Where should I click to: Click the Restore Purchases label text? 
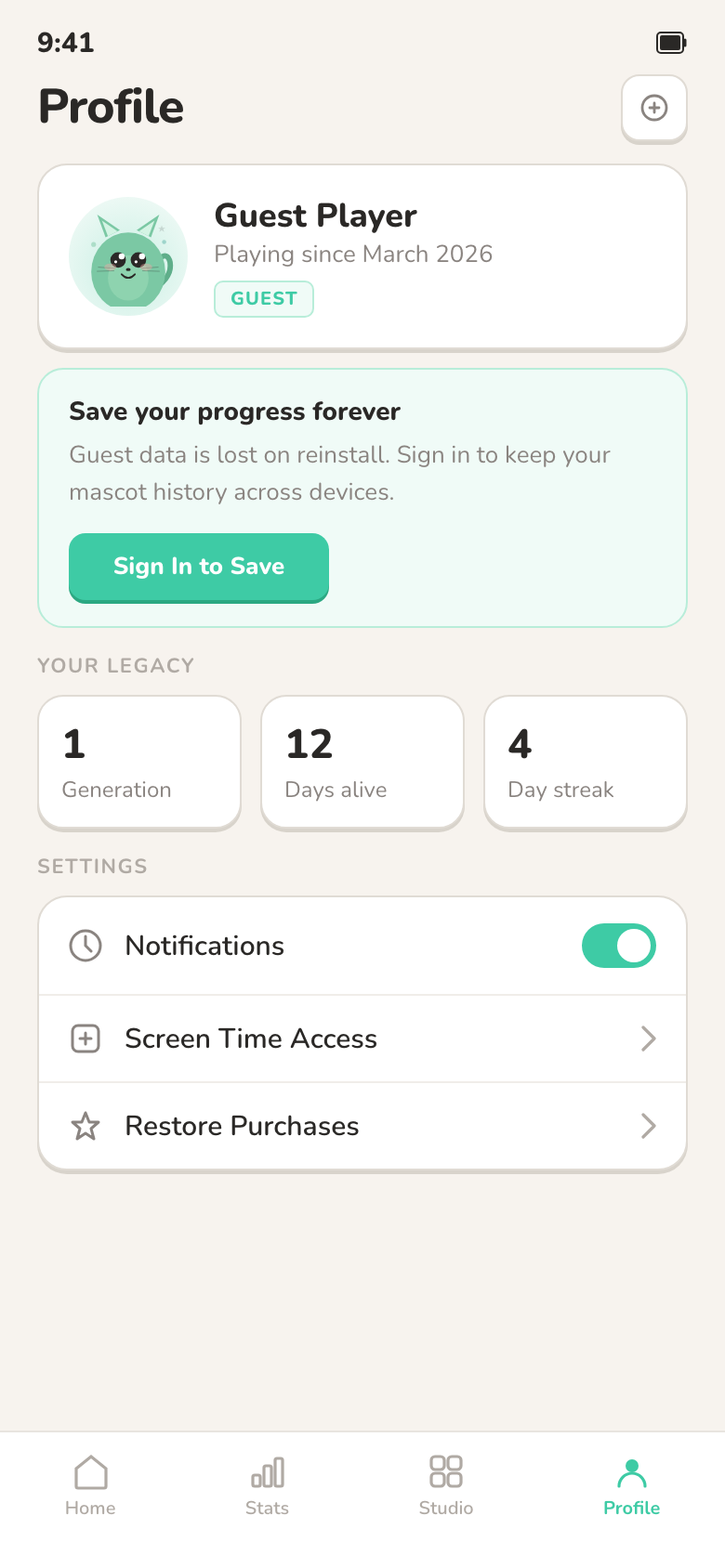point(242,1126)
